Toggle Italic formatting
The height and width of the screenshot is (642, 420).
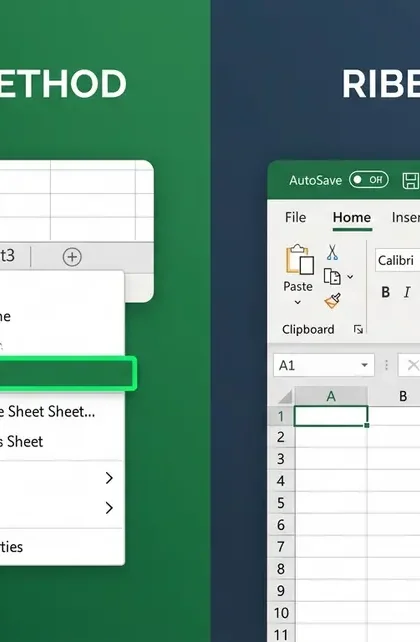[x=406, y=292]
